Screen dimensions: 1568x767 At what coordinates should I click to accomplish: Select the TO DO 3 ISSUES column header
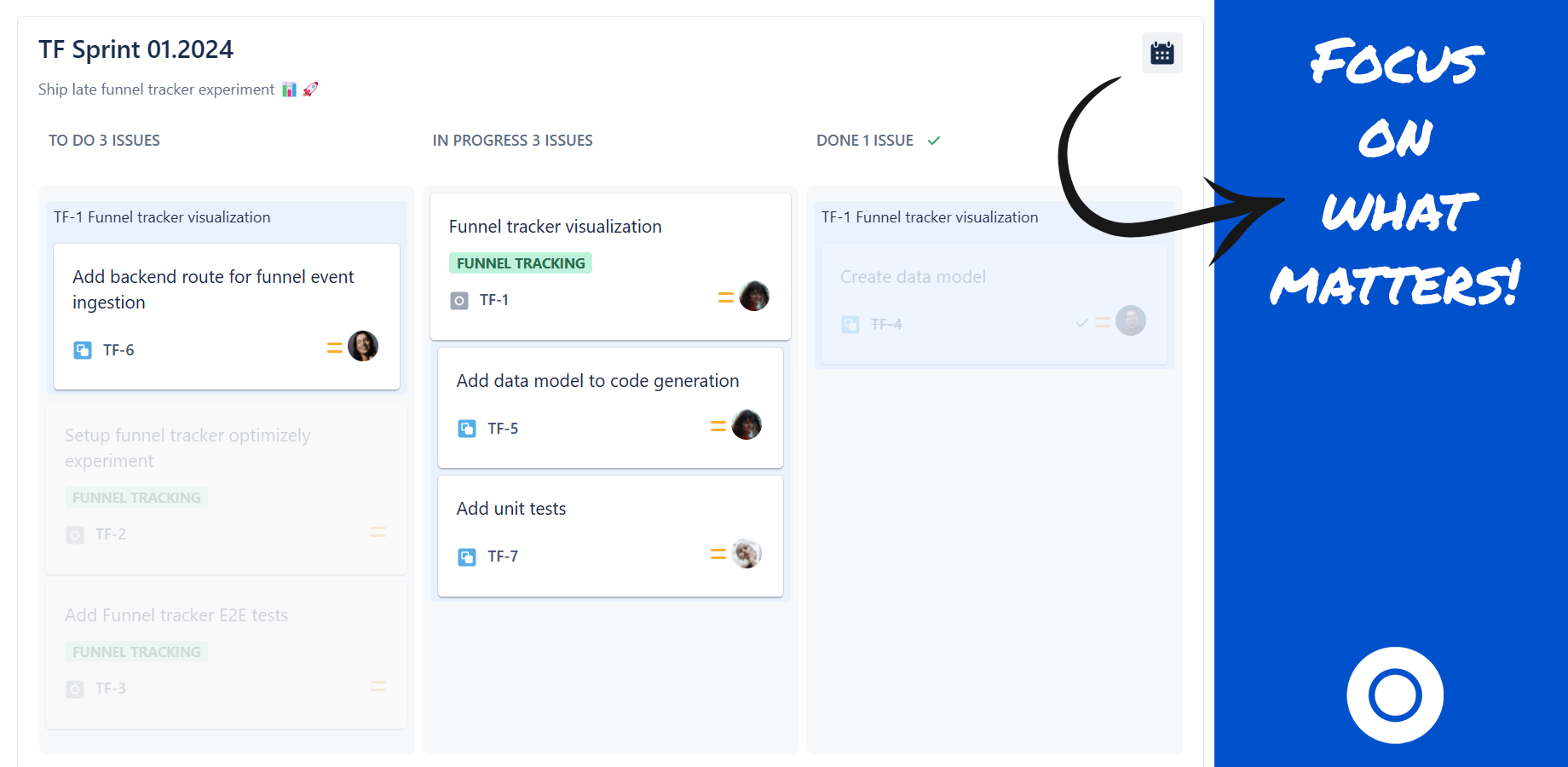pyautogui.click(x=104, y=141)
